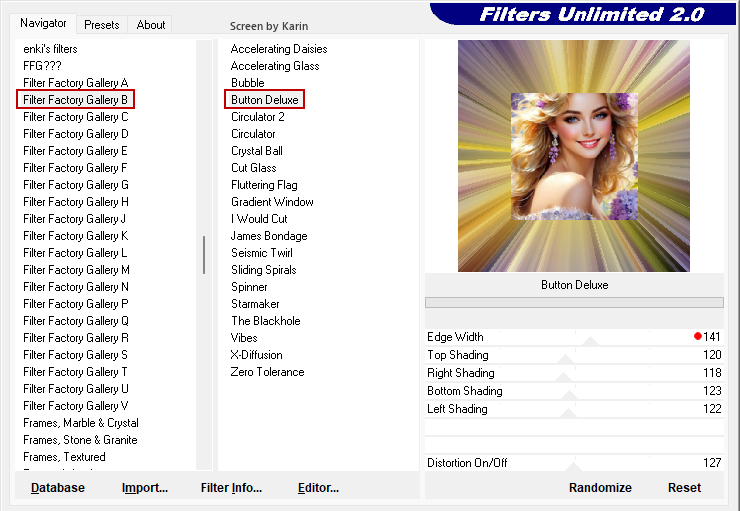740x511 pixels.
Task: Select the Crystal Ball filter
Action: click(x=257, y=151)
